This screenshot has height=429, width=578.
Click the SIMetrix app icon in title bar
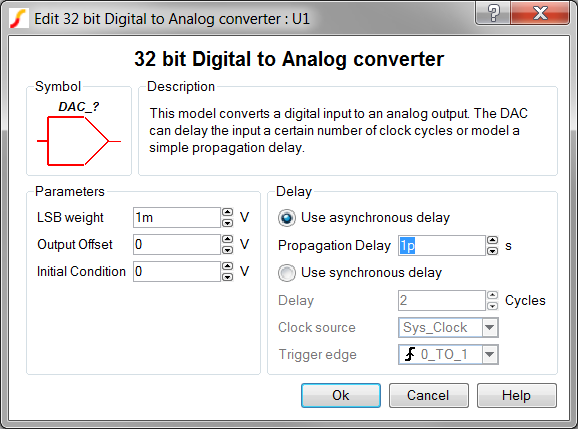click(18, 18)
